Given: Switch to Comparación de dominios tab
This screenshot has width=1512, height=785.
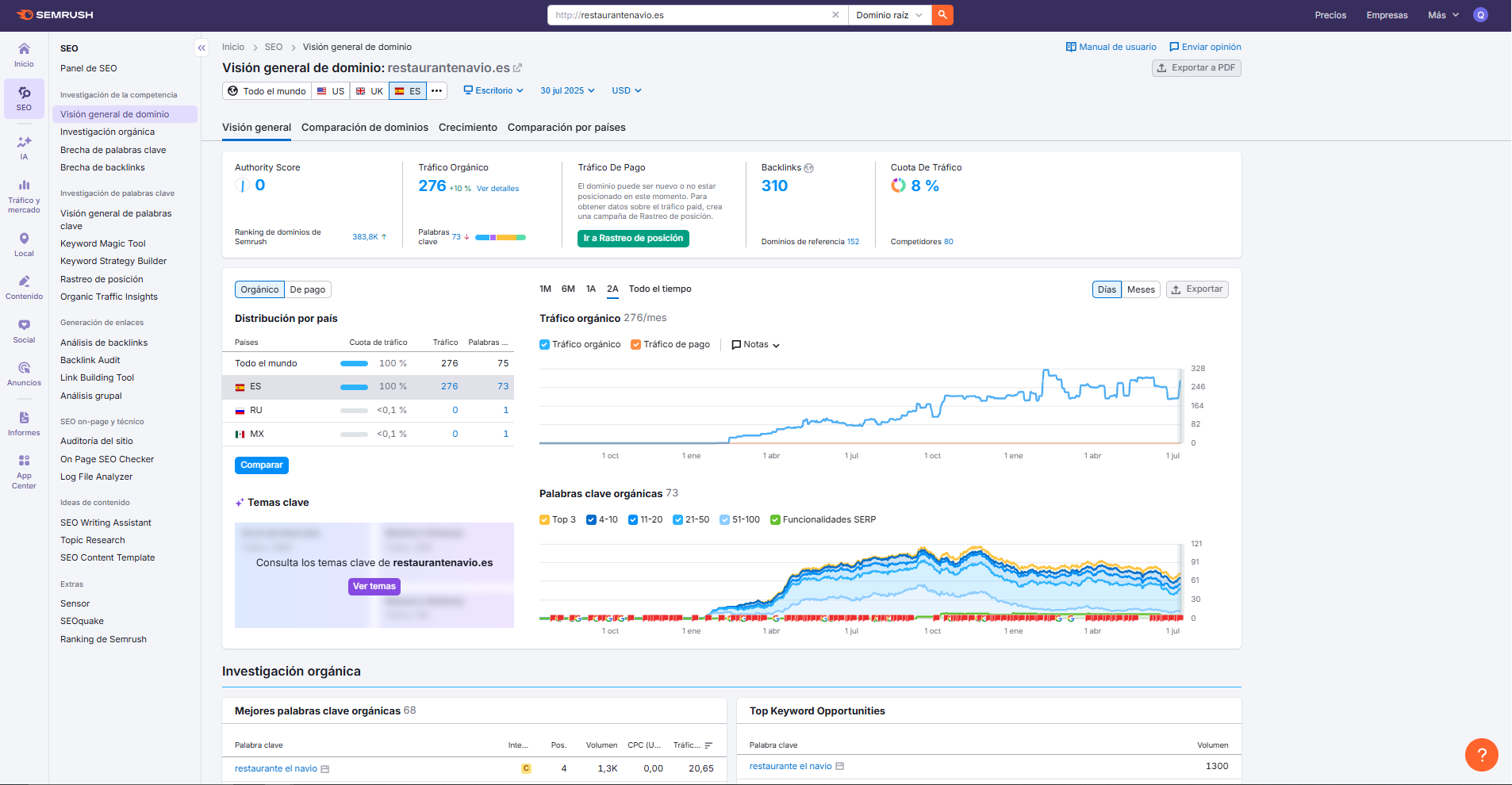Looking at the screenshot, I should tap(365, 128).
